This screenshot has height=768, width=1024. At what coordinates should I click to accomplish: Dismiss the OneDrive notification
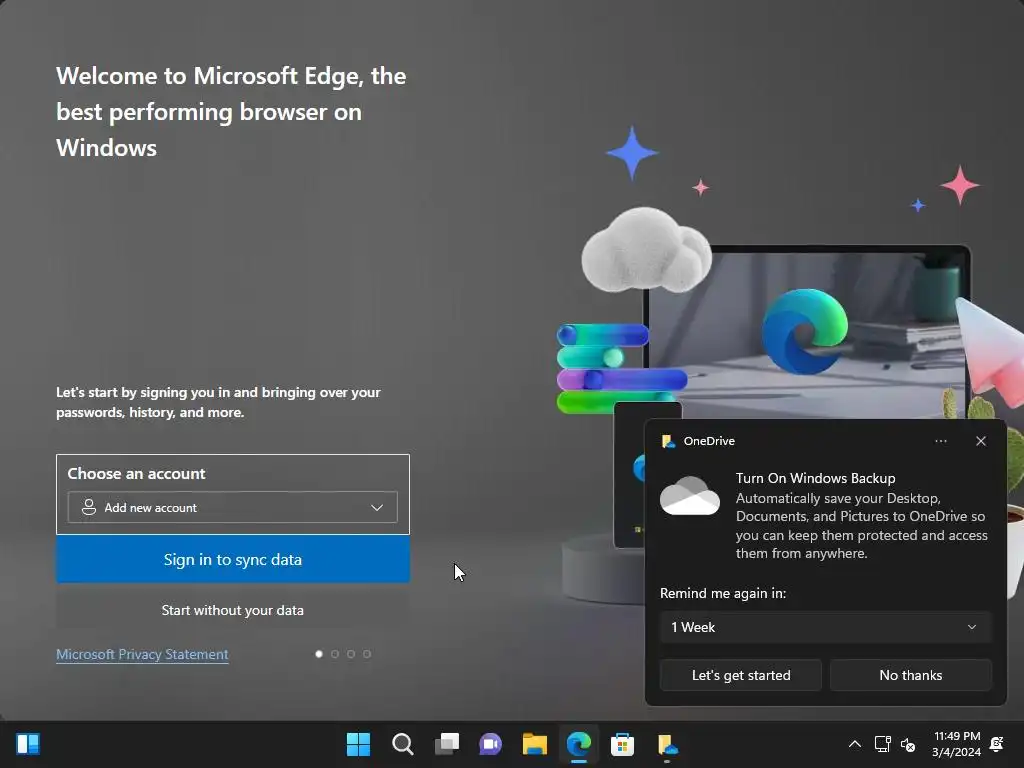tap(981, 441)
